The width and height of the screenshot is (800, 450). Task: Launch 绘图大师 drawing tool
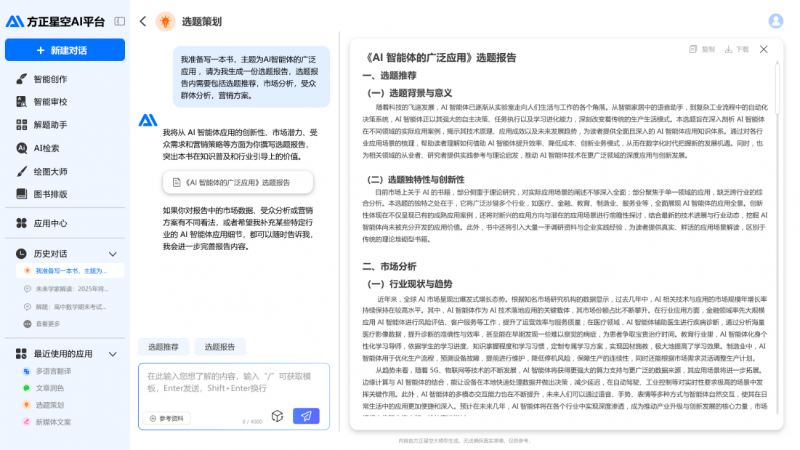point(50,171)
